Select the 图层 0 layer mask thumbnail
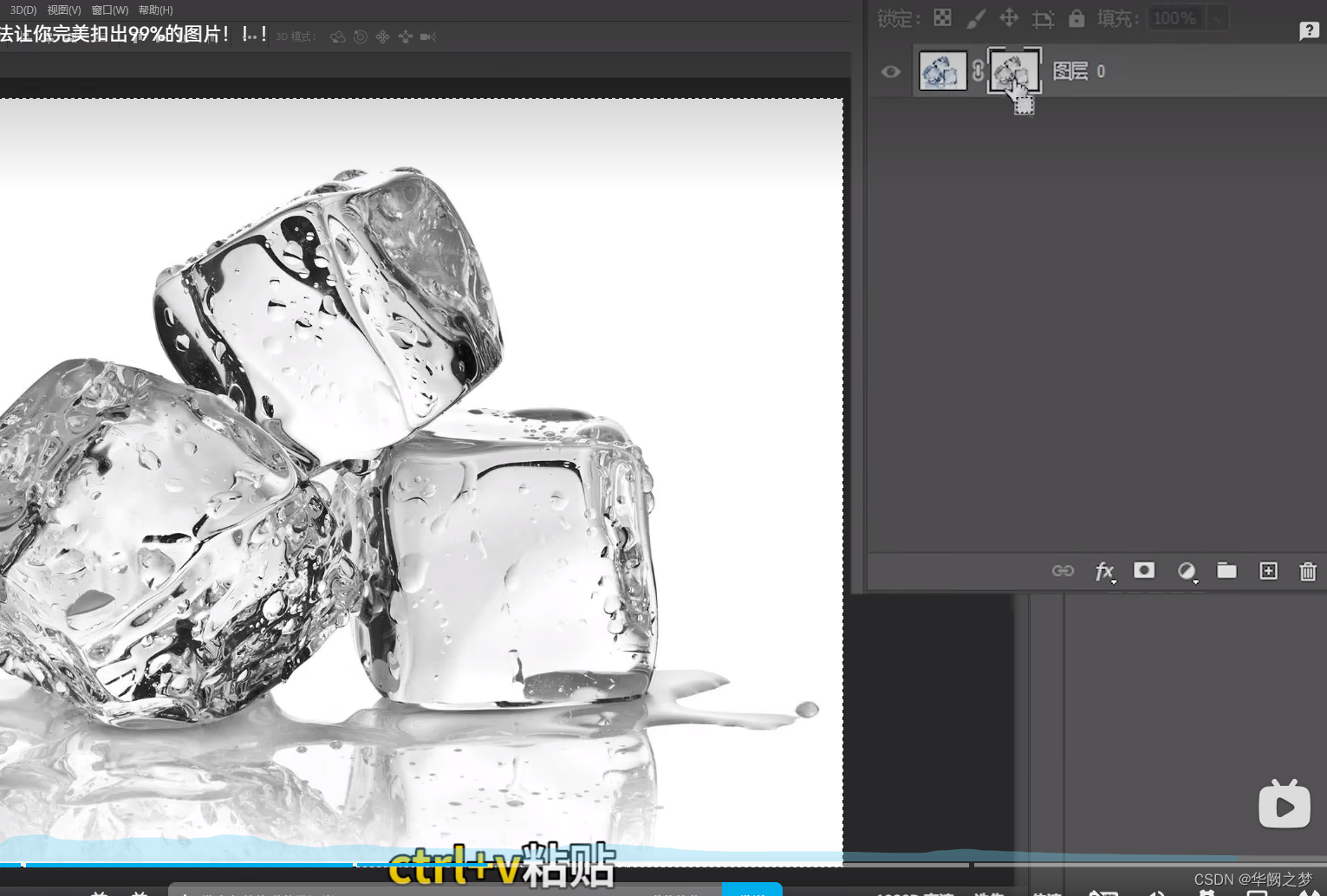 pos(1014,71)
